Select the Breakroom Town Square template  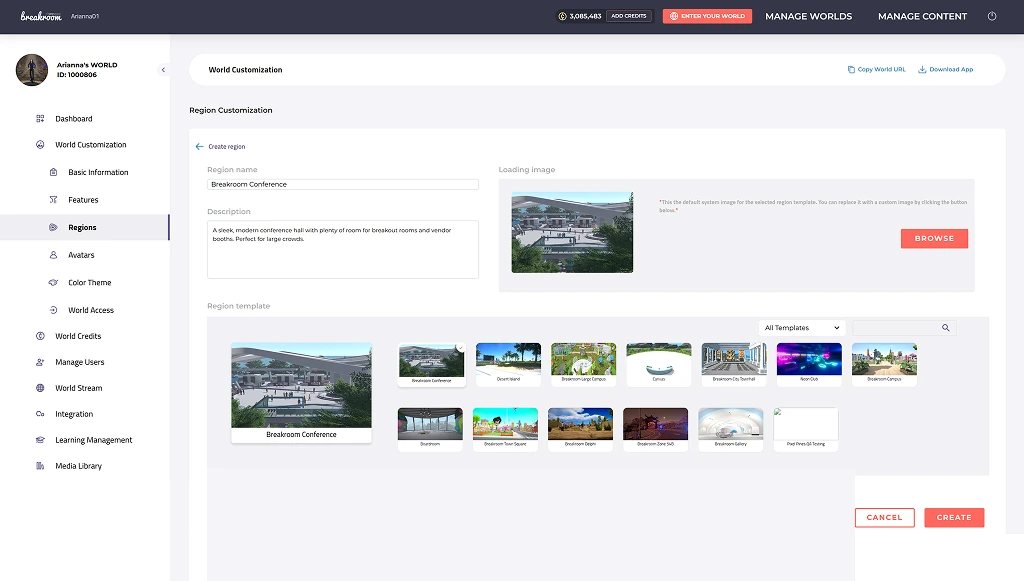[505, 430]
